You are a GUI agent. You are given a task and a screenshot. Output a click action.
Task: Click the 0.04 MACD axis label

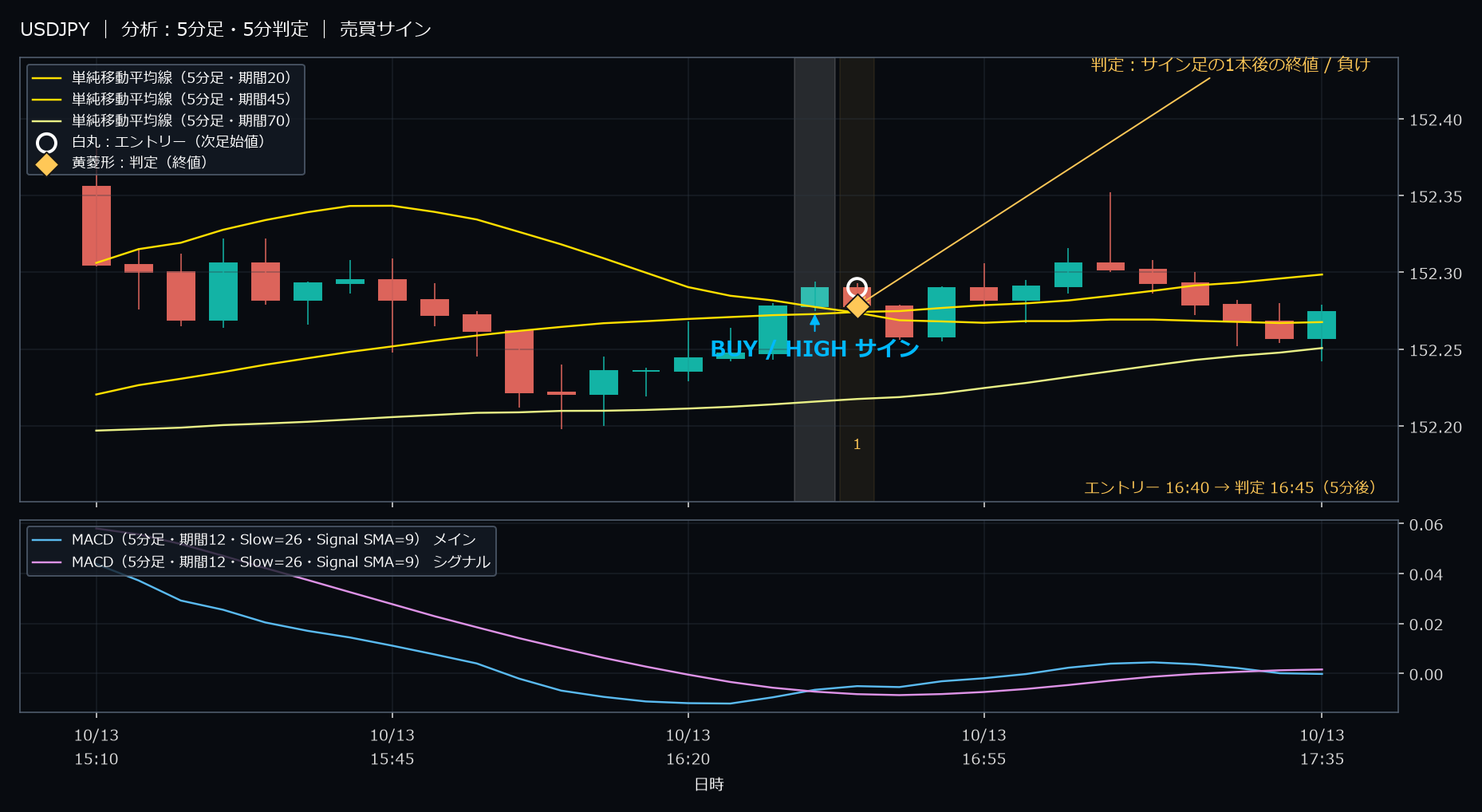[x=1426, y=575]
